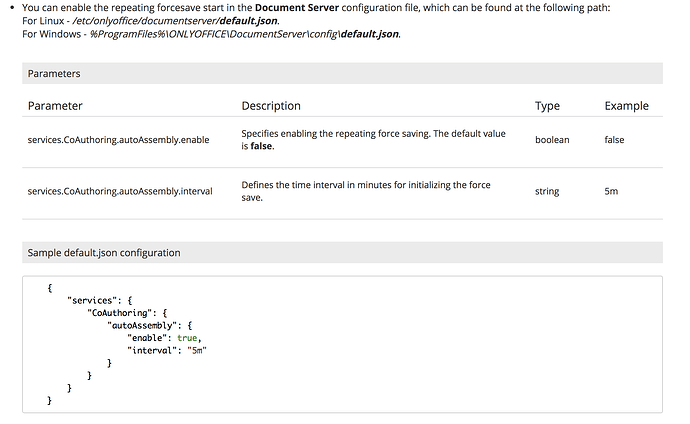Click the "false" example value in the table
This screenshot has height=424, width=690.
(614, 140)
